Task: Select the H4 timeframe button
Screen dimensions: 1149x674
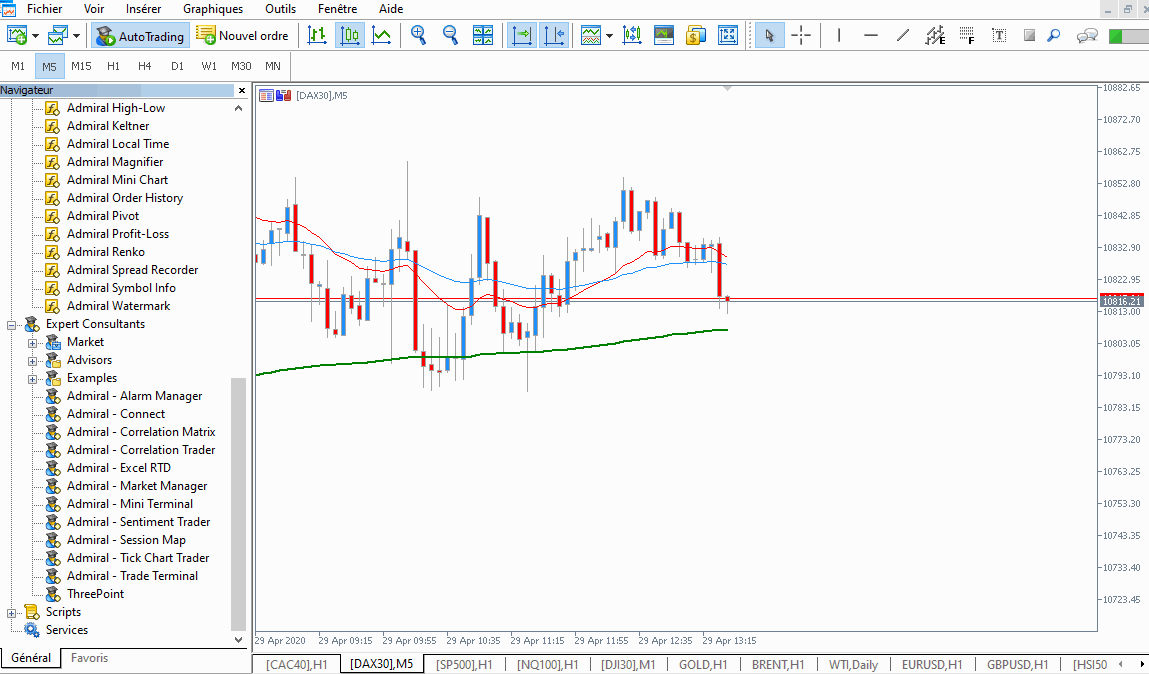Action: coord(145,66)
